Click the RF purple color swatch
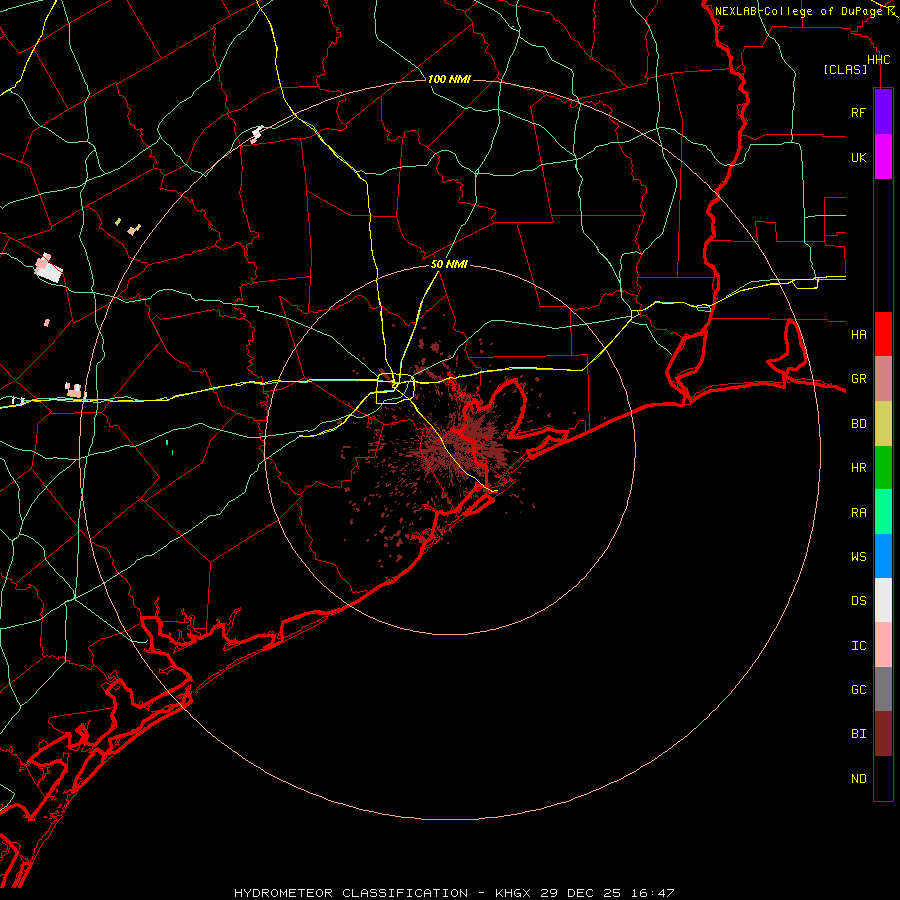Image resolution: width=900 pixels, height=900 pixels. click(883, 112)
